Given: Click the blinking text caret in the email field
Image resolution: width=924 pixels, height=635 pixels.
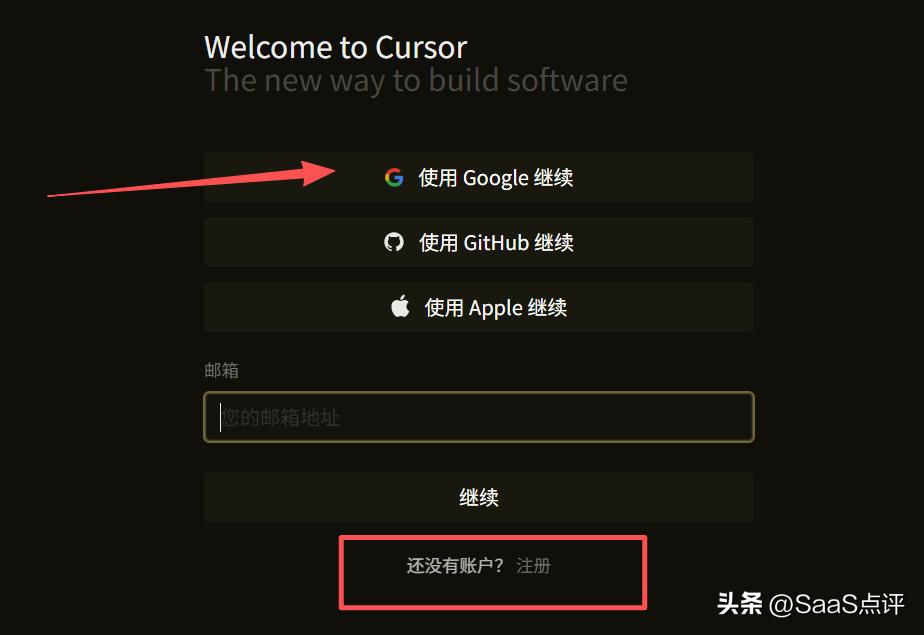Looking at the screenshot, I should pos(220,417).
